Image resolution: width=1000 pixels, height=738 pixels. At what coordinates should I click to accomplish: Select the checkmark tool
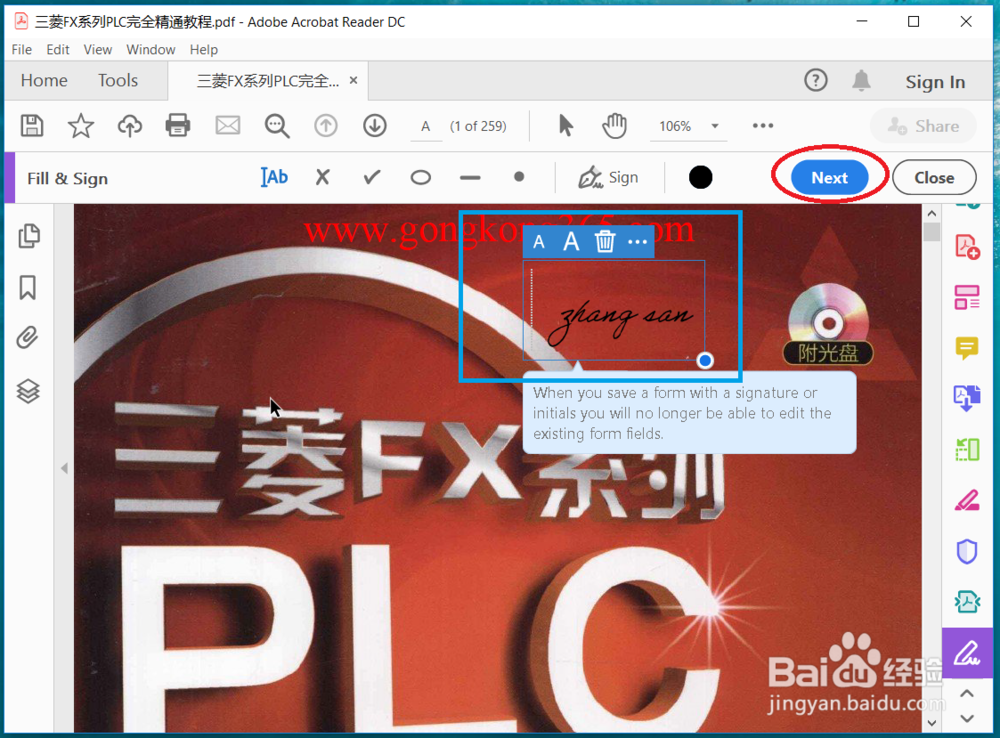[372, 177]
